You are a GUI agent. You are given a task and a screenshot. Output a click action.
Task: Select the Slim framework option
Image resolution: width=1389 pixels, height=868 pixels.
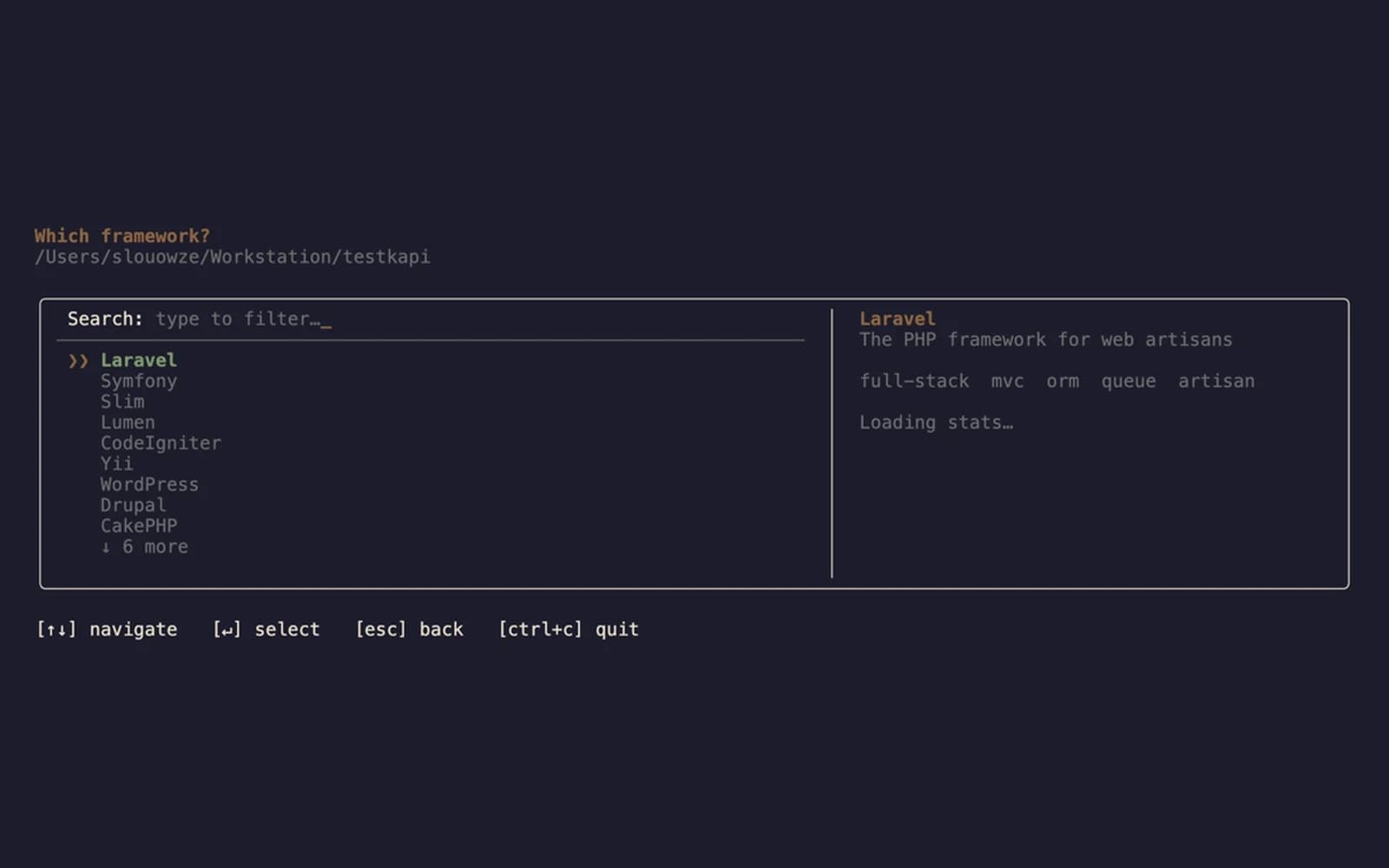pyautogui.click(x=122, y=402)
